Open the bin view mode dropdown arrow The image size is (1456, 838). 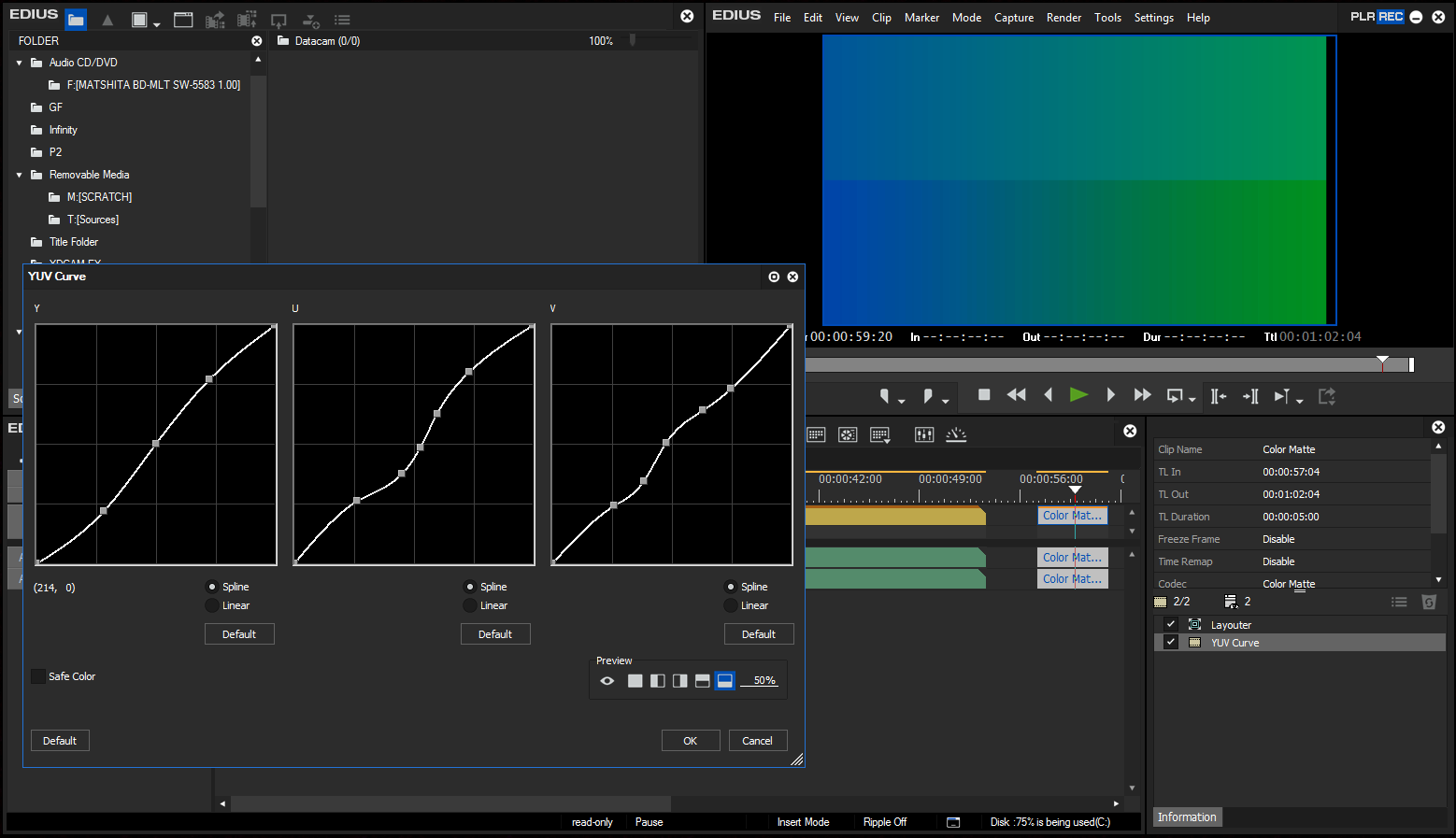157,23
